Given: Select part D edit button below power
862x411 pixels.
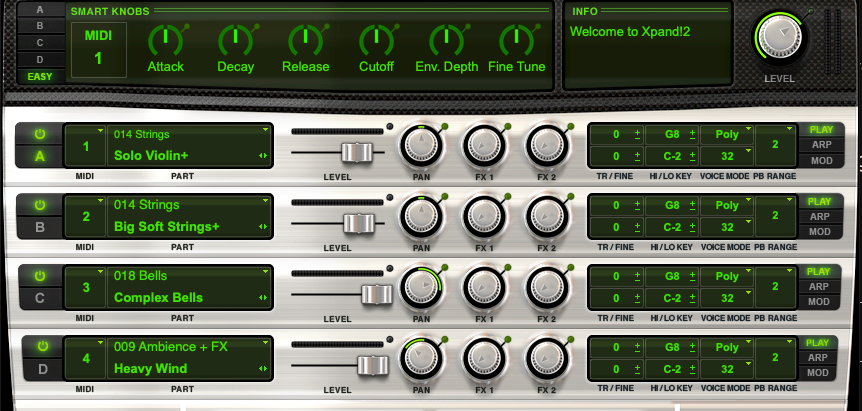Looking at the screenshot, I should pyautogui.click(x=43, y=369).
